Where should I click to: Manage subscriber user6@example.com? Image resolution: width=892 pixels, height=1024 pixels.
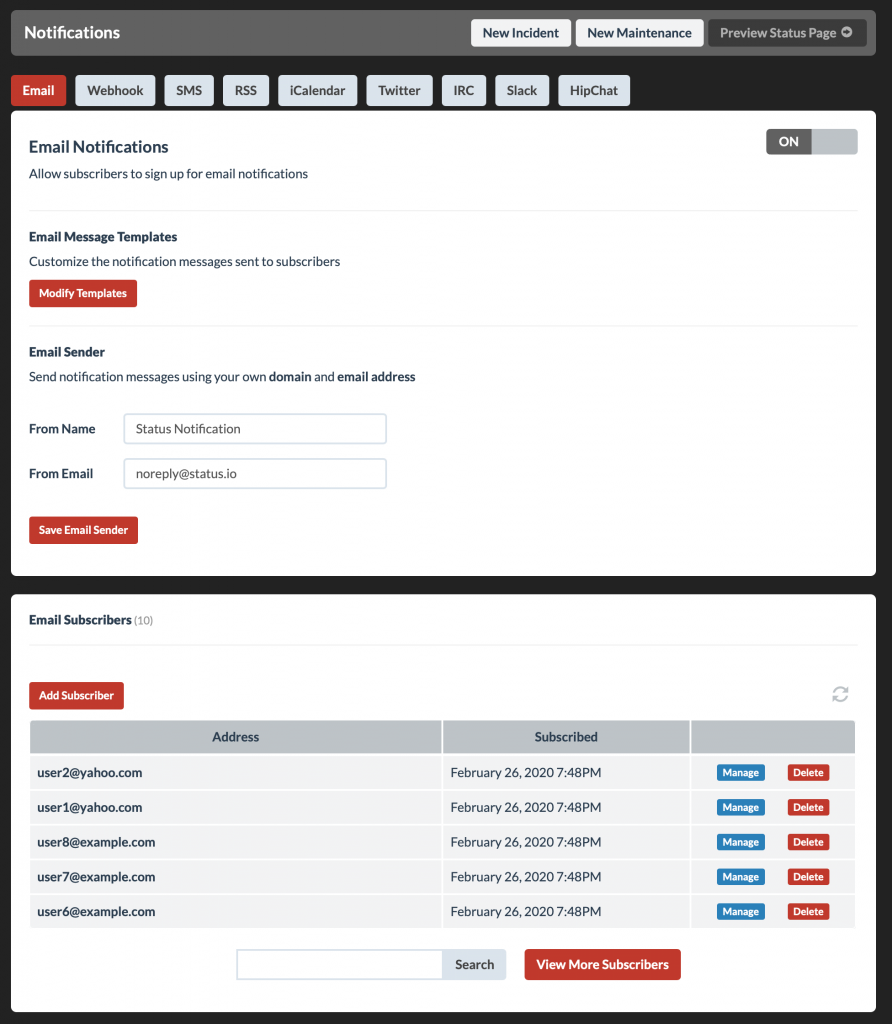[741, 911]
